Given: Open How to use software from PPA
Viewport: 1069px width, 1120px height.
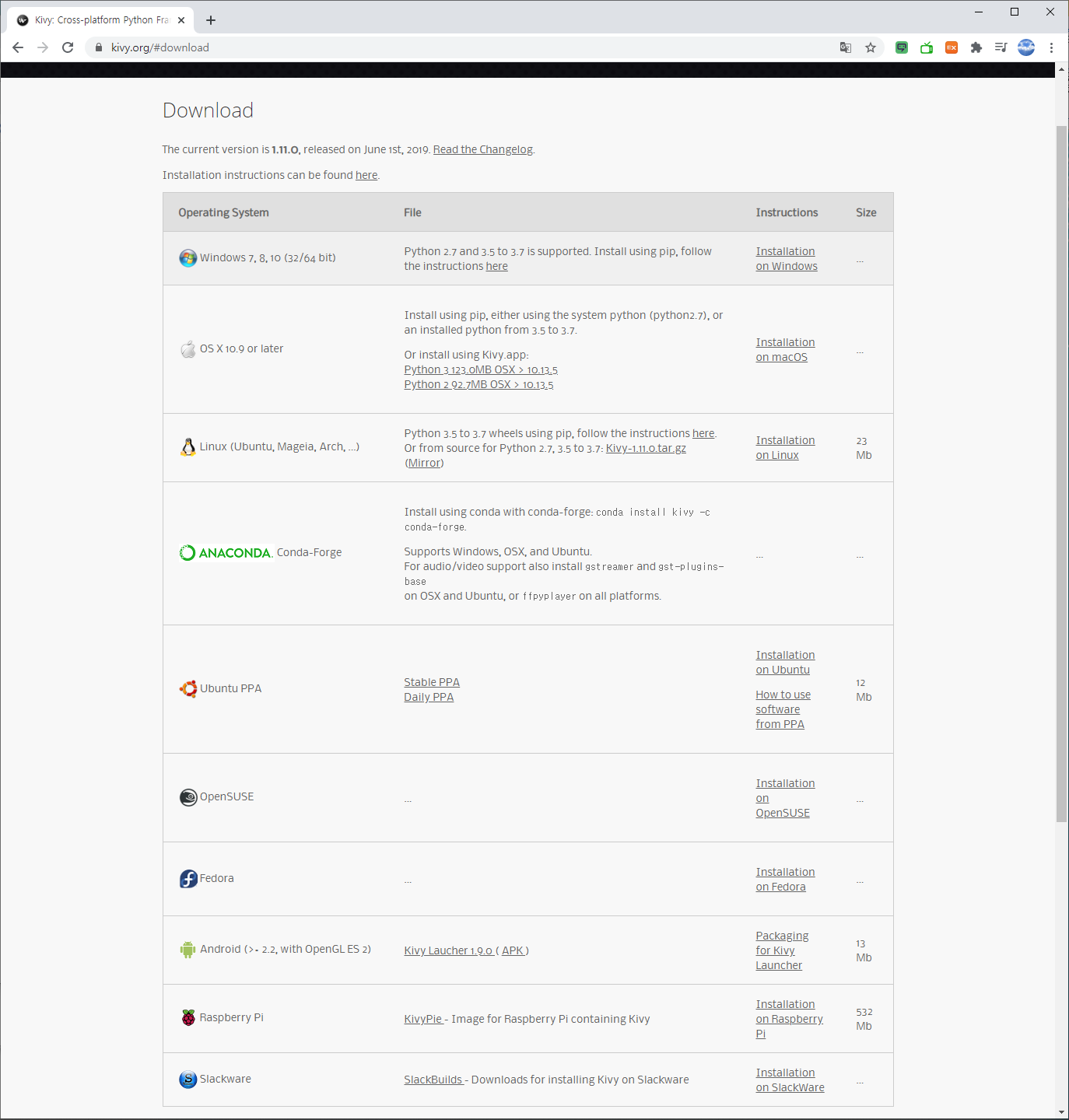Looking at the screenshot, I should 783,709.
